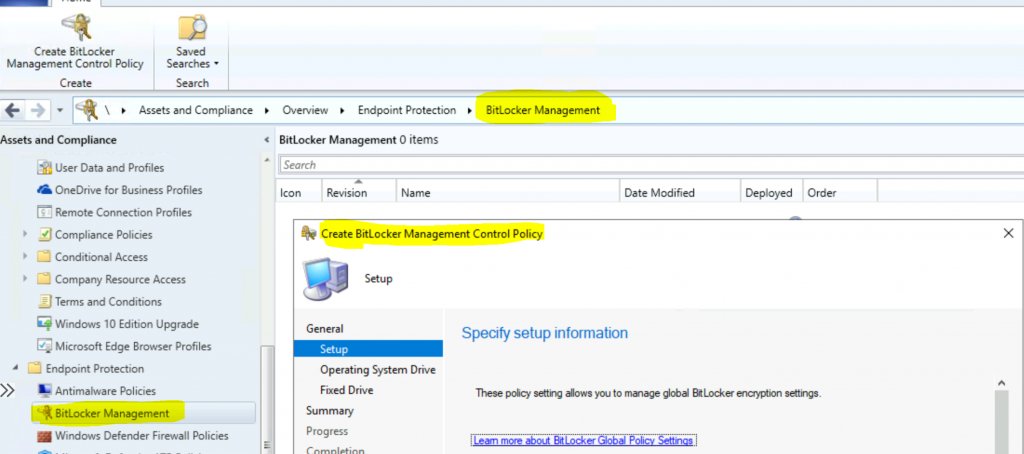This screenshot has height=454, width=1024.
Task: Select Windows 10 Edition Upgrade node
Action: pyautogui.click(x=127, y=324)
